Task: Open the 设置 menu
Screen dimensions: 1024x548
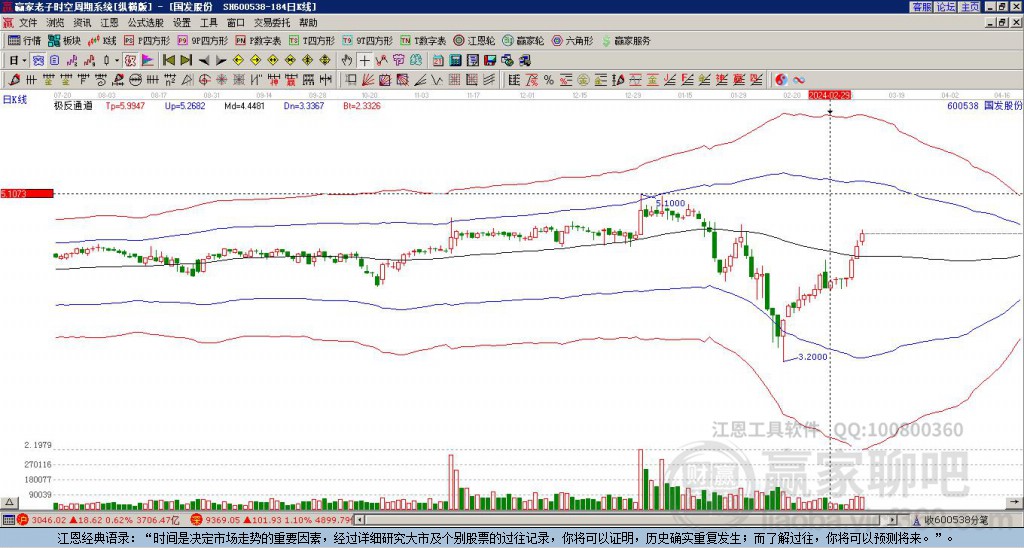Action: 182,23
